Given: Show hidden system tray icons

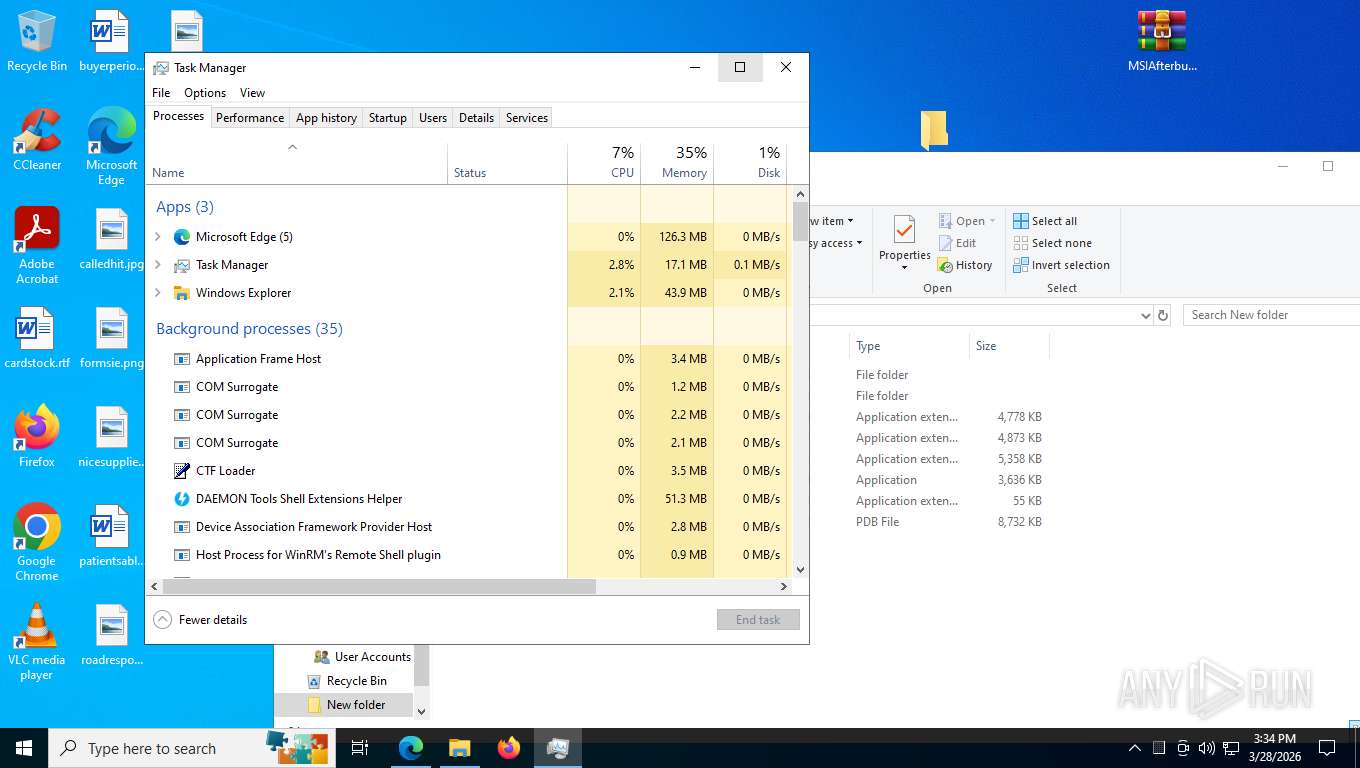Looking at the screenshot, I should point(1135,748).
